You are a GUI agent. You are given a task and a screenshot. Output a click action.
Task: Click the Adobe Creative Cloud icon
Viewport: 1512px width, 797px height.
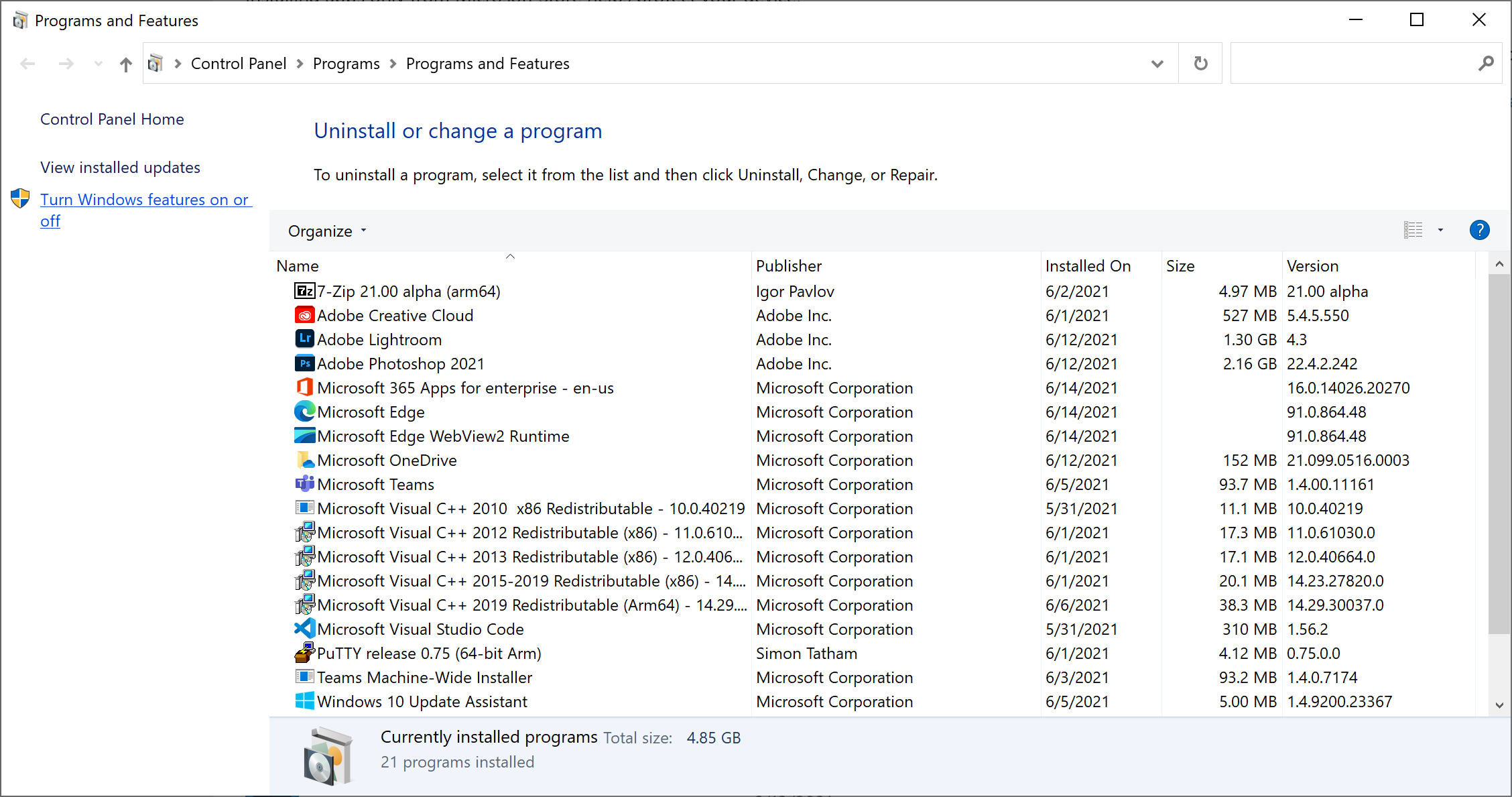pyautogui.click(x=304, y=315)
